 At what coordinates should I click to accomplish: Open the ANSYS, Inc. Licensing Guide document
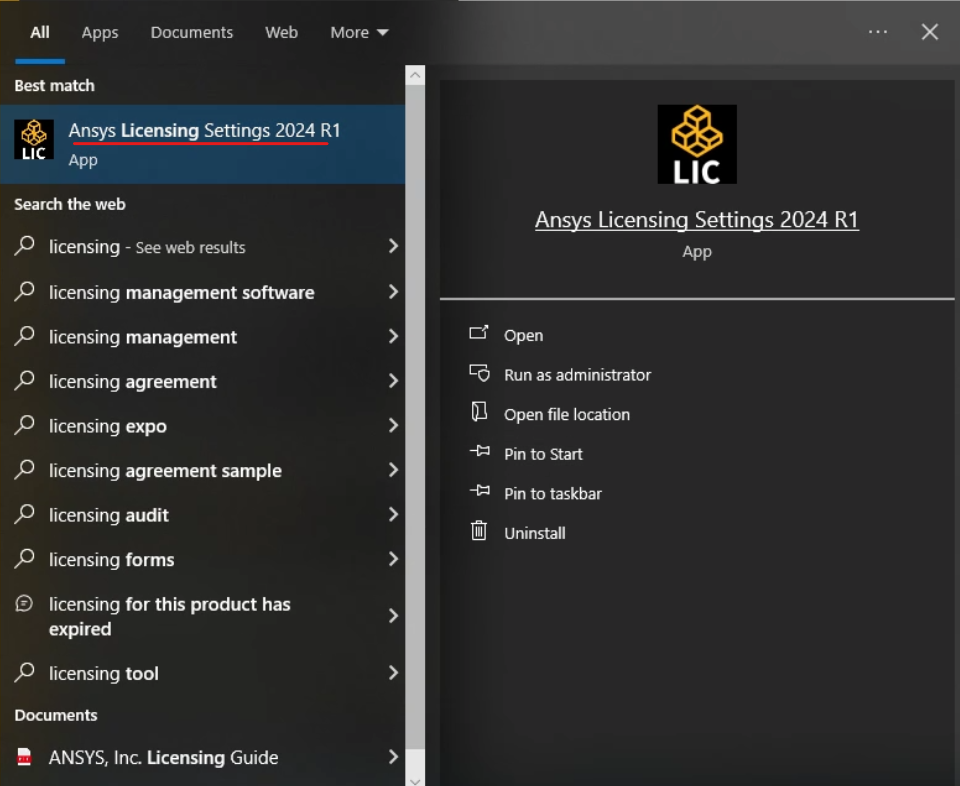point(163,757)
